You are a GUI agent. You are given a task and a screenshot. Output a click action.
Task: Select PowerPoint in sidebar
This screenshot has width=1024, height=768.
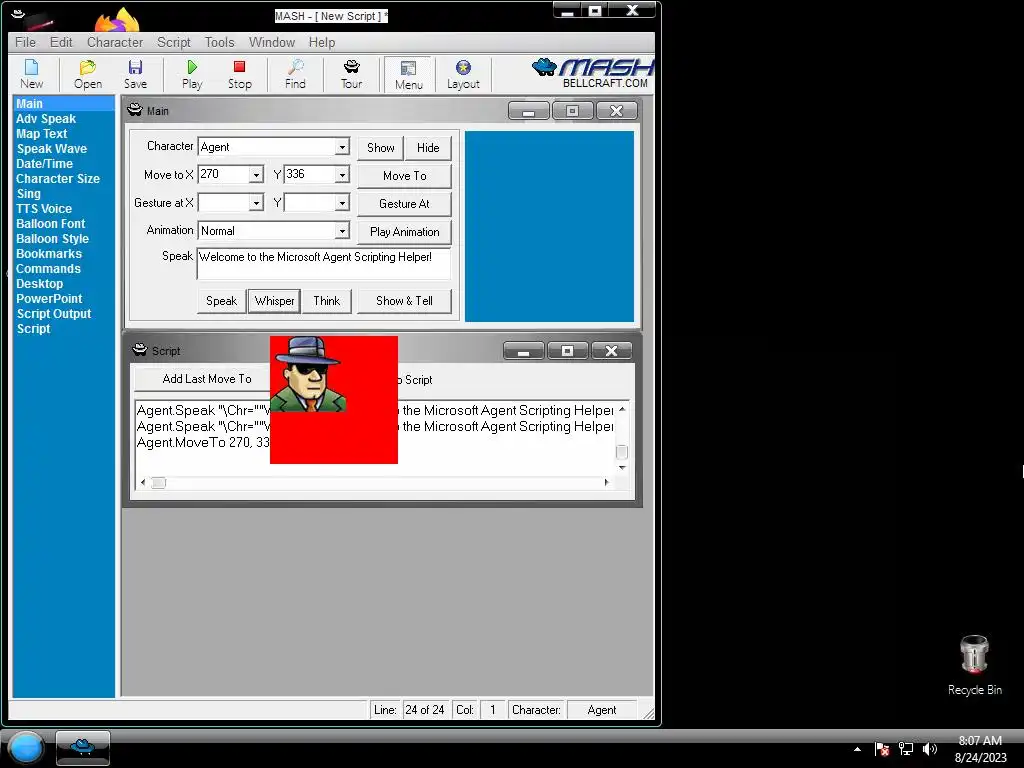pos(49,299)
